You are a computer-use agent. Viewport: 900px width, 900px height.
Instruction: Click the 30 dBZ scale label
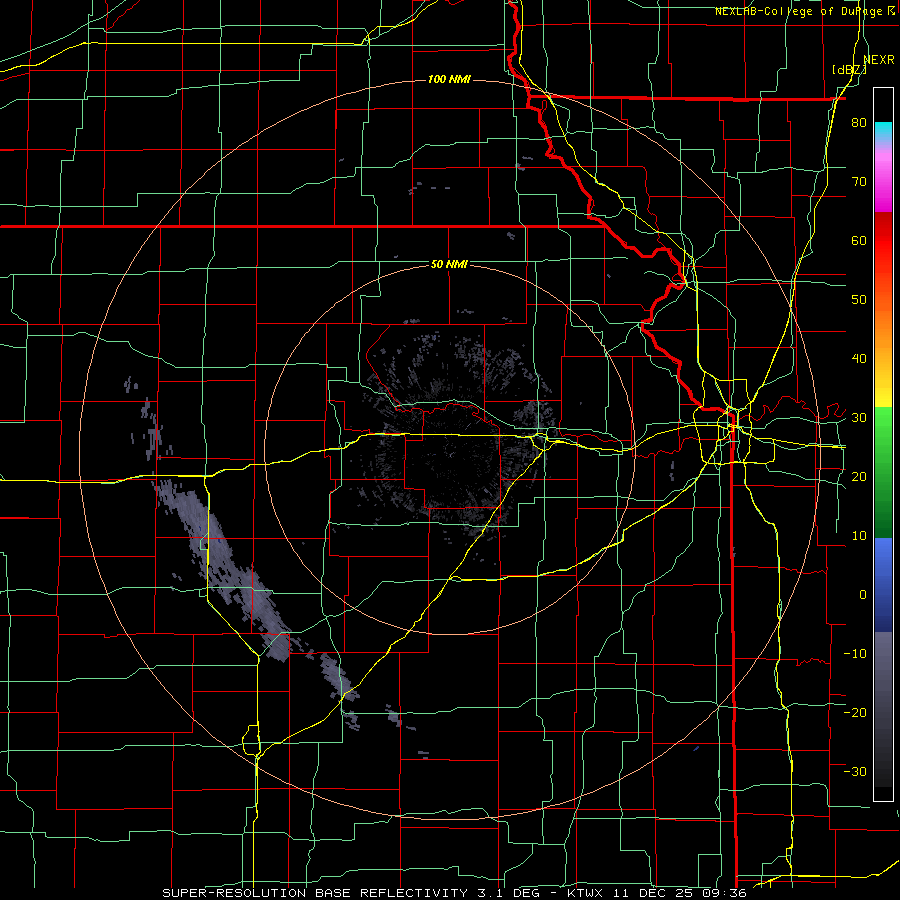tap(859, 418)
